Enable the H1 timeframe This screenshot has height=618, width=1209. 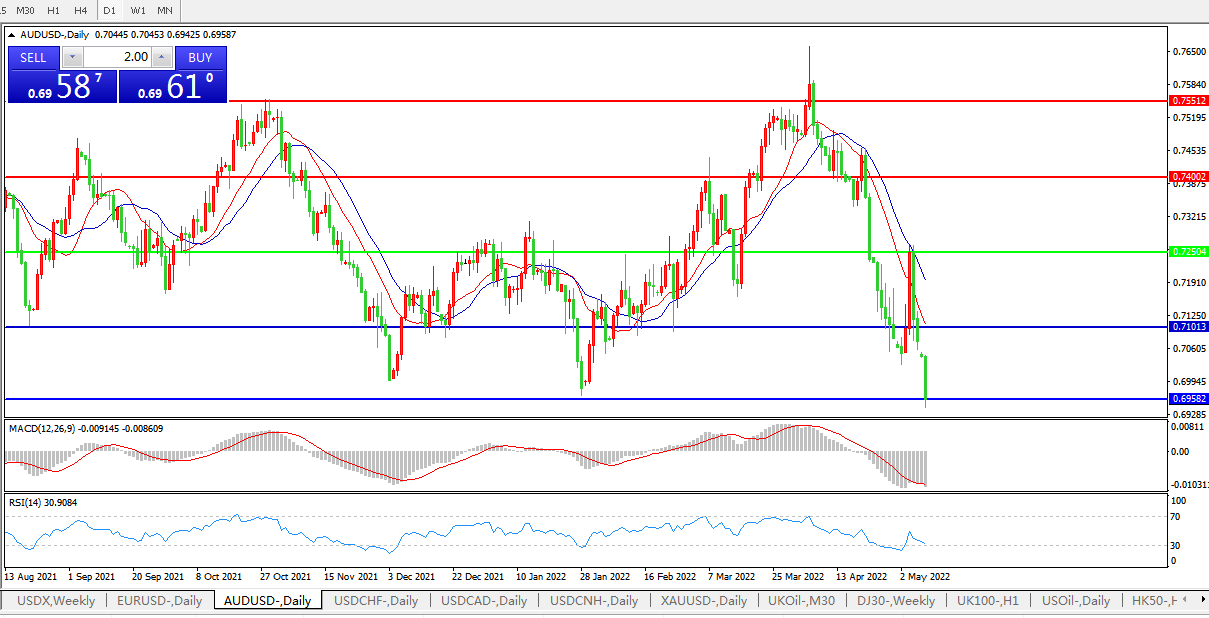(x=53, y=10)
